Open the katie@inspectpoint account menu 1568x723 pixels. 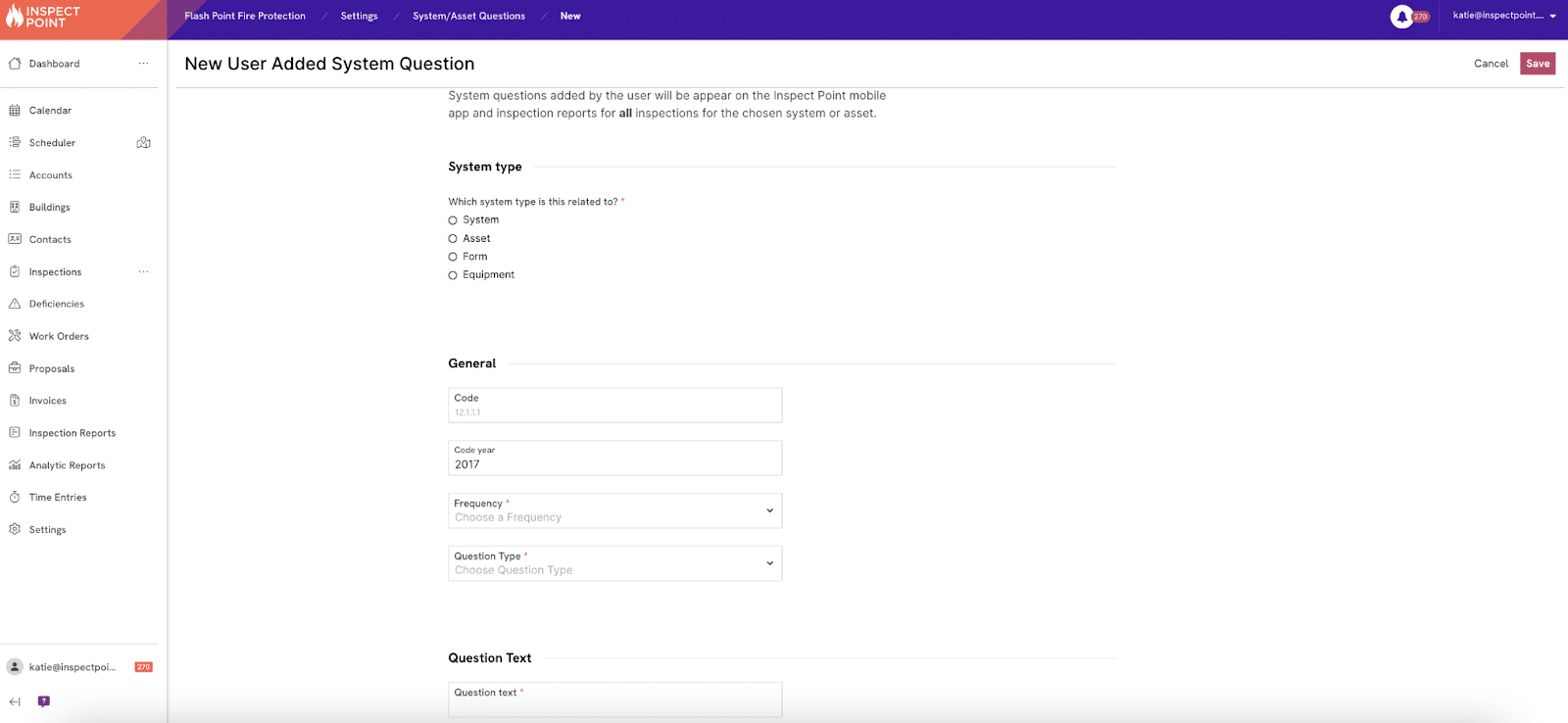click(1503, 16)
